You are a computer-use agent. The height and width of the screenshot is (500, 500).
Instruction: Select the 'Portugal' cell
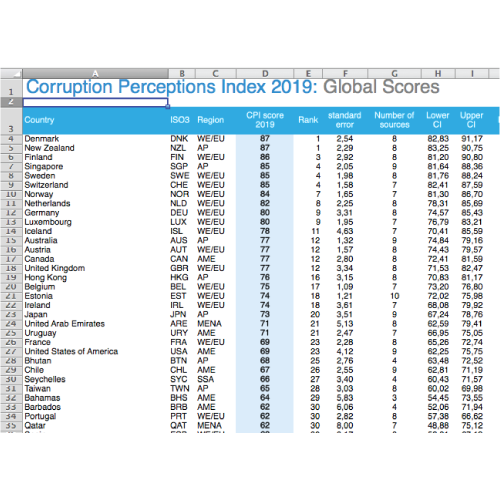click(x=95, y=416)
